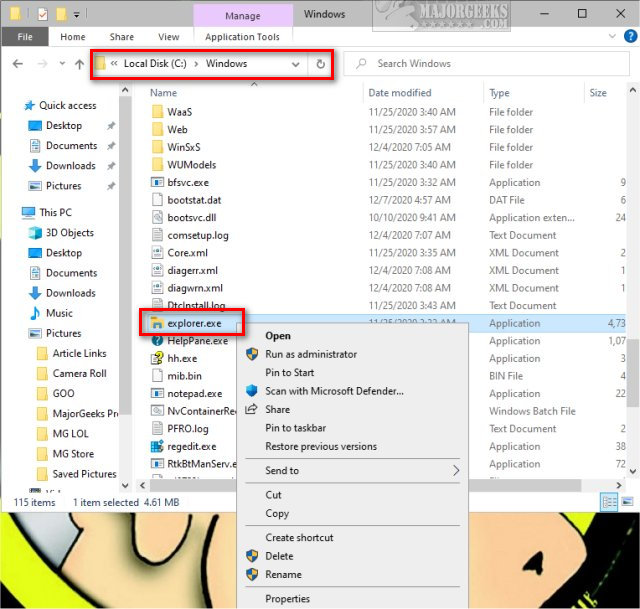Select This PC in navigation pane
Image resolution: width=640 pixels, height=609 pixels.
[x=56, y=213]
